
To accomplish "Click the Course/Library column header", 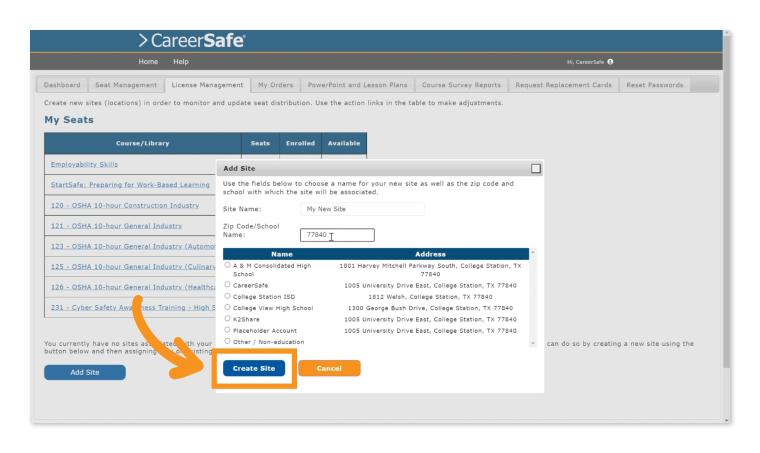I will [x=142, y=143].
